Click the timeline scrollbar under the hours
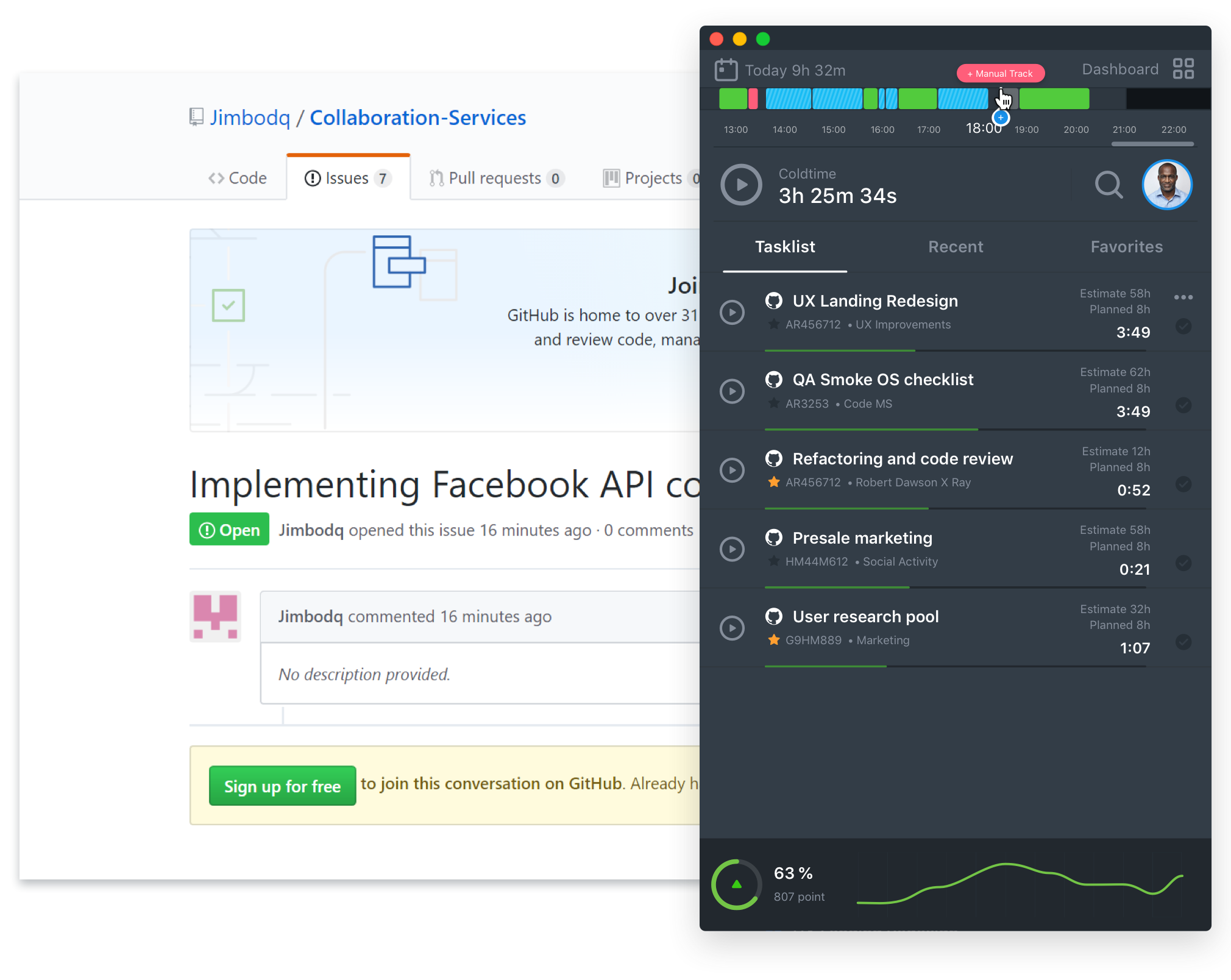Image resolution: width=1231 pixels, height=980 pixels. 1152,144
